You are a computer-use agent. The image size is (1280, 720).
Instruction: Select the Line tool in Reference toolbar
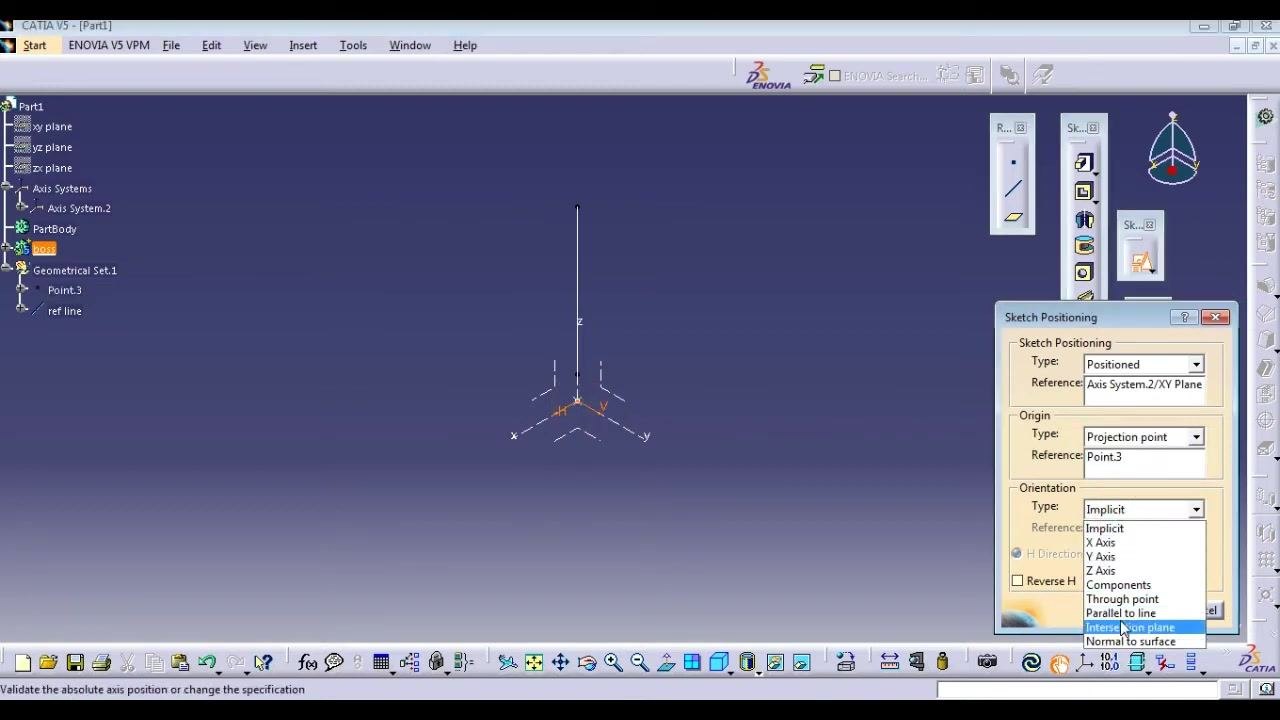tap(1013, 189)
